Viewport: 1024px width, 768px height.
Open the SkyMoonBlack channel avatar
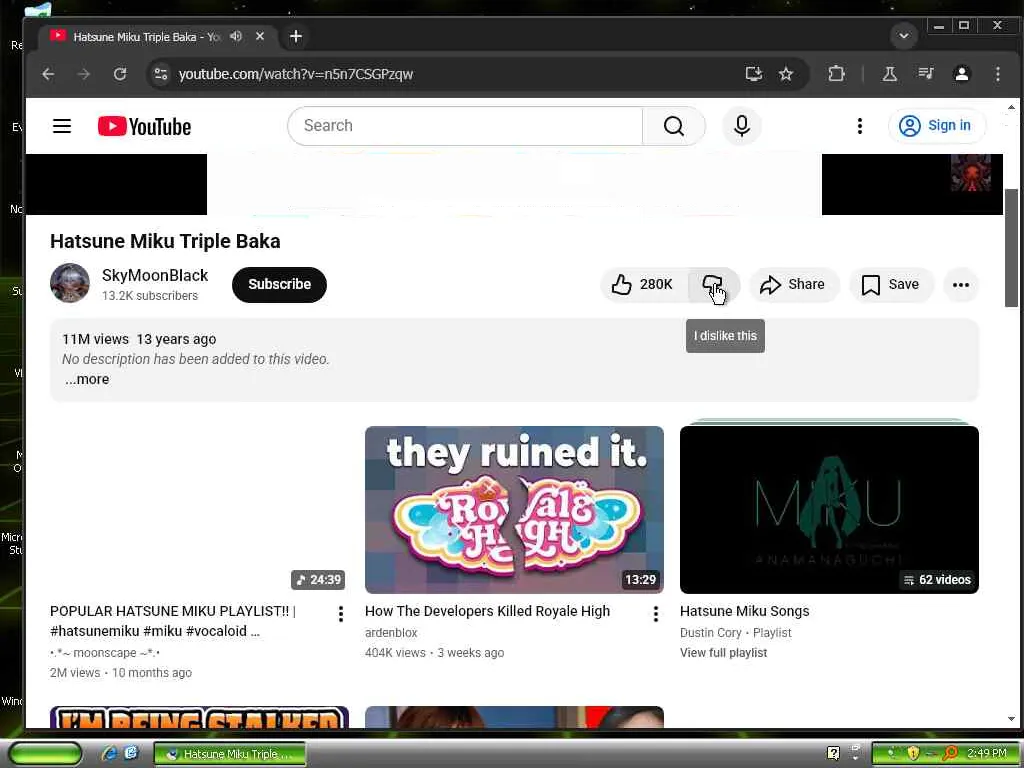click(x=70, y=283)
